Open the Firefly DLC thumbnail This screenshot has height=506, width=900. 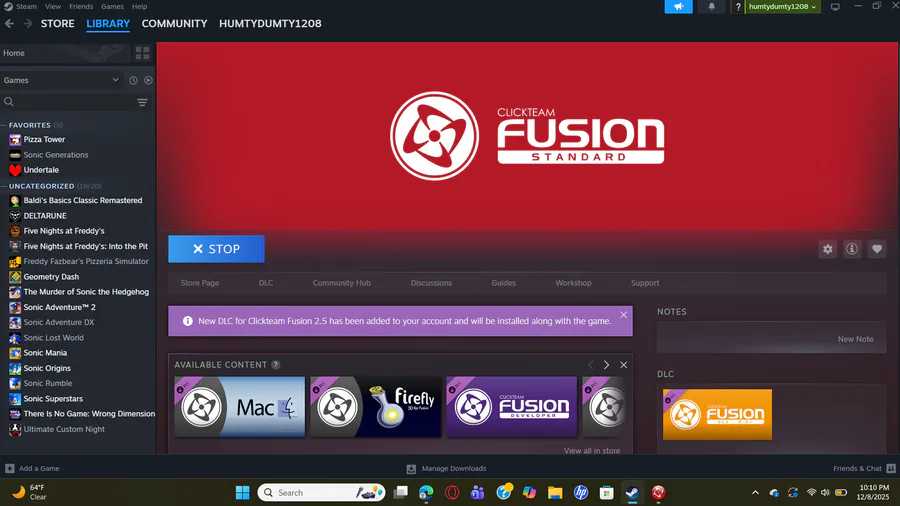coord(376,407)
